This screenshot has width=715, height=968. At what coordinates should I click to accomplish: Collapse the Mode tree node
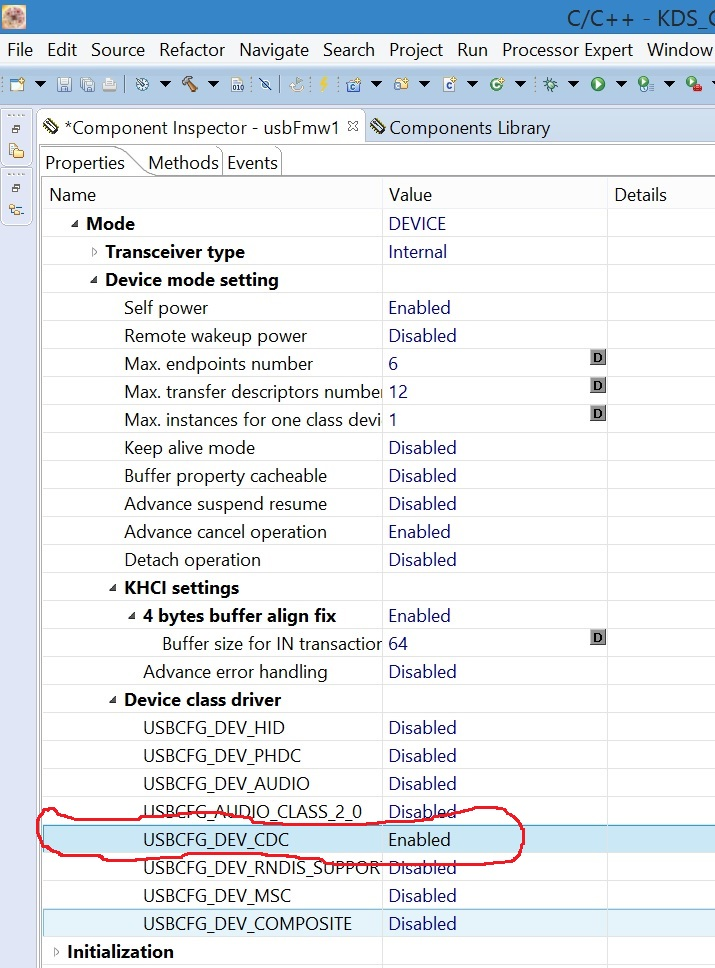point(75,223)
